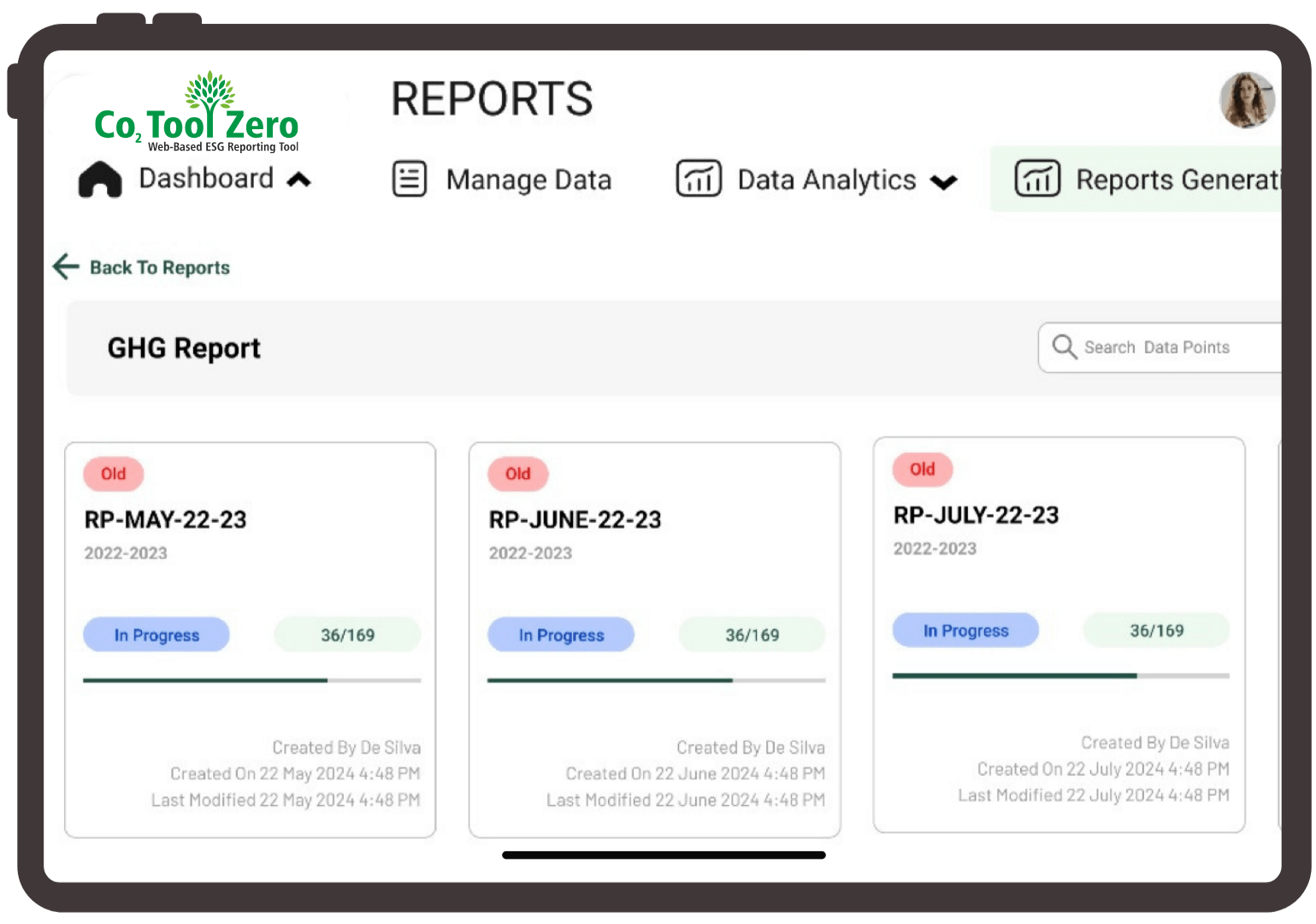Open the user profile avatar

pyautogui.click(x=1247, y=100)
